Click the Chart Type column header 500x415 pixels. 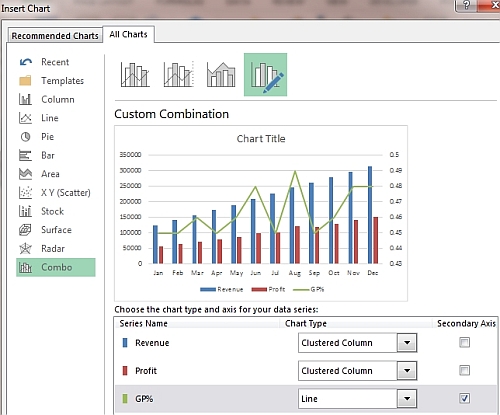306,323
